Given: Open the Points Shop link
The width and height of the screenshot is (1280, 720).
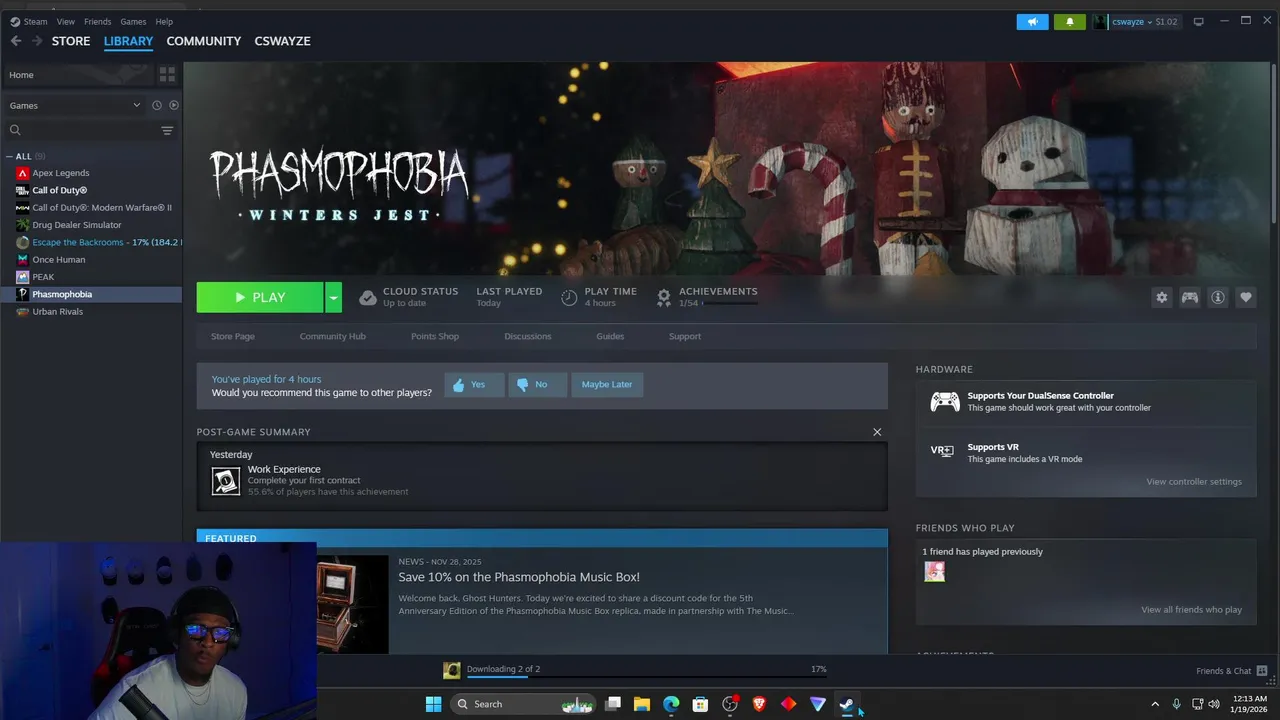Looking at the screenshot, I should pos(435,336).
